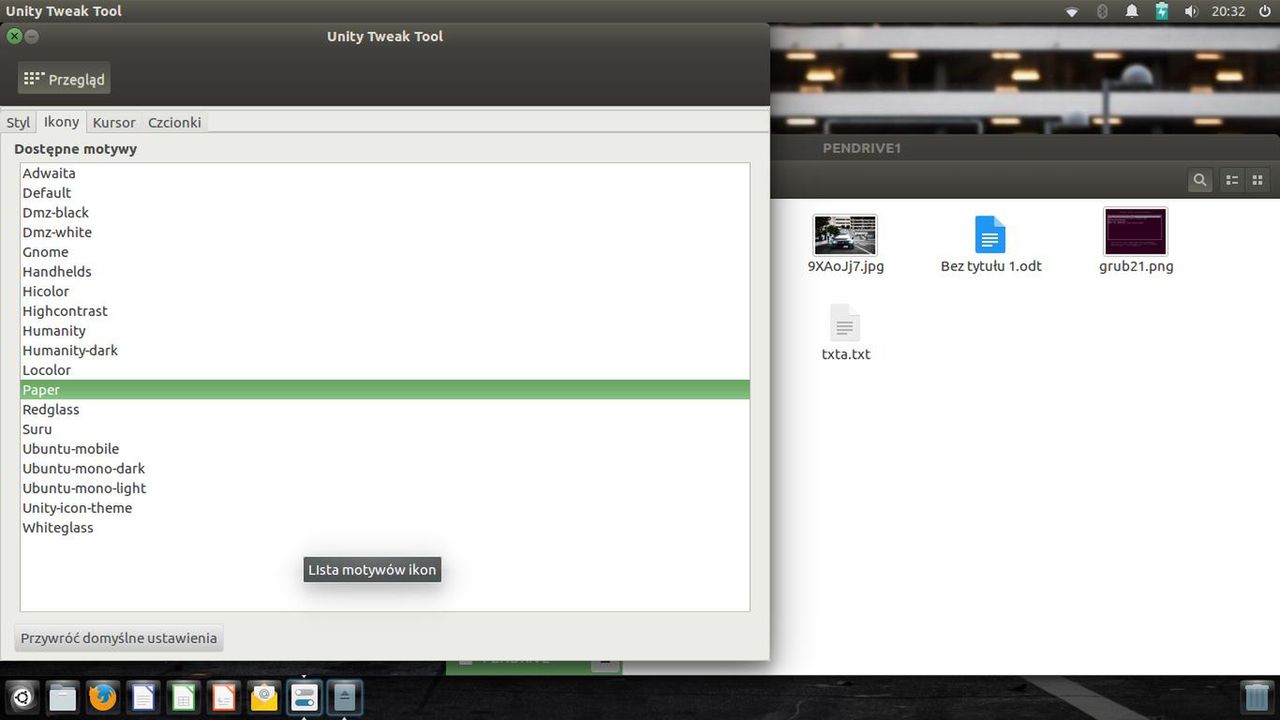The width and height of the screenshot is (1280, 720).
Task: Switch to the Ikony tab
Action: [61, 122]
